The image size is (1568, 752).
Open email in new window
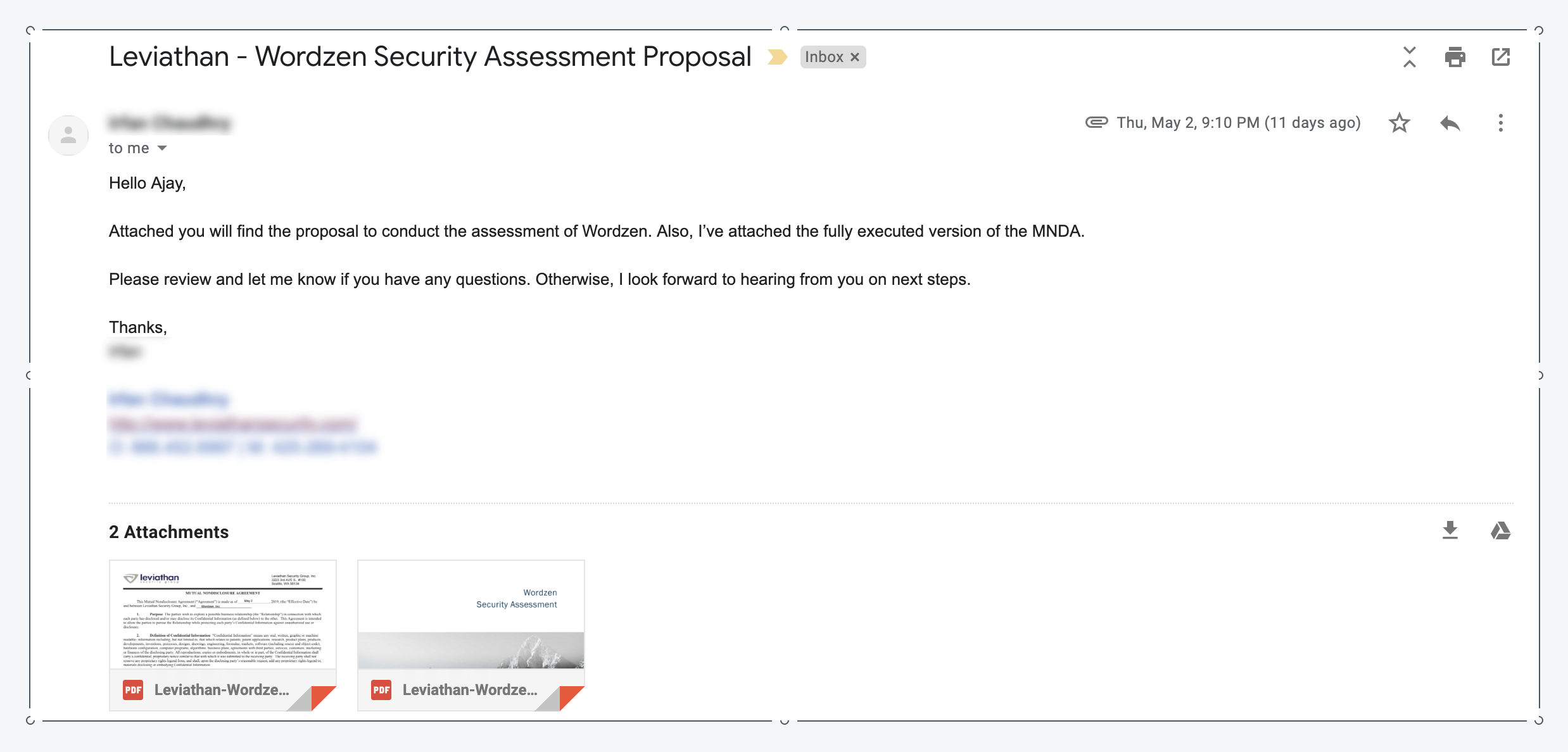click(1500, 57)
